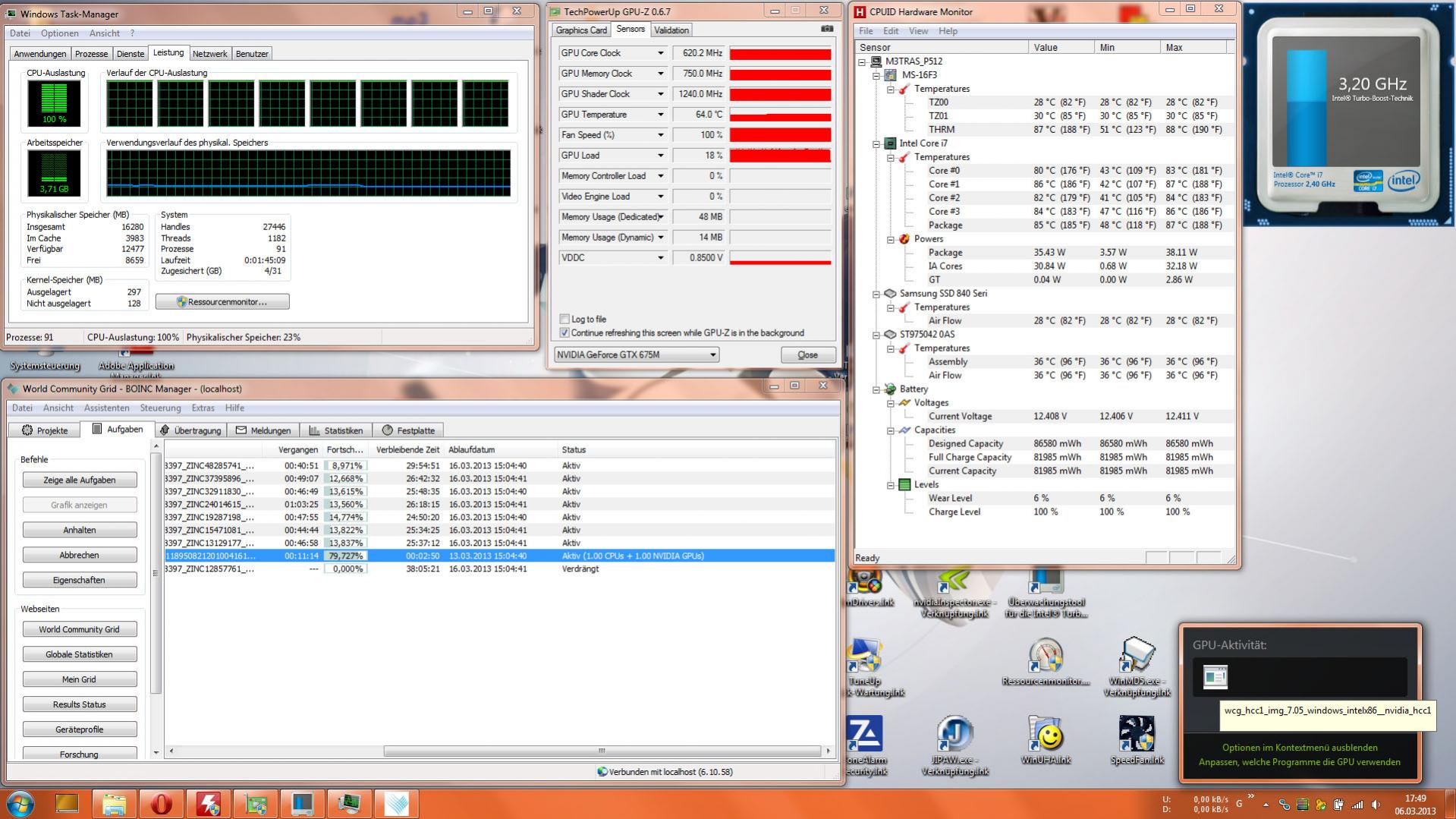The image size is (1456, 819).
Task: Open the Windows Start menu orb
Action: tap(20, 804)
